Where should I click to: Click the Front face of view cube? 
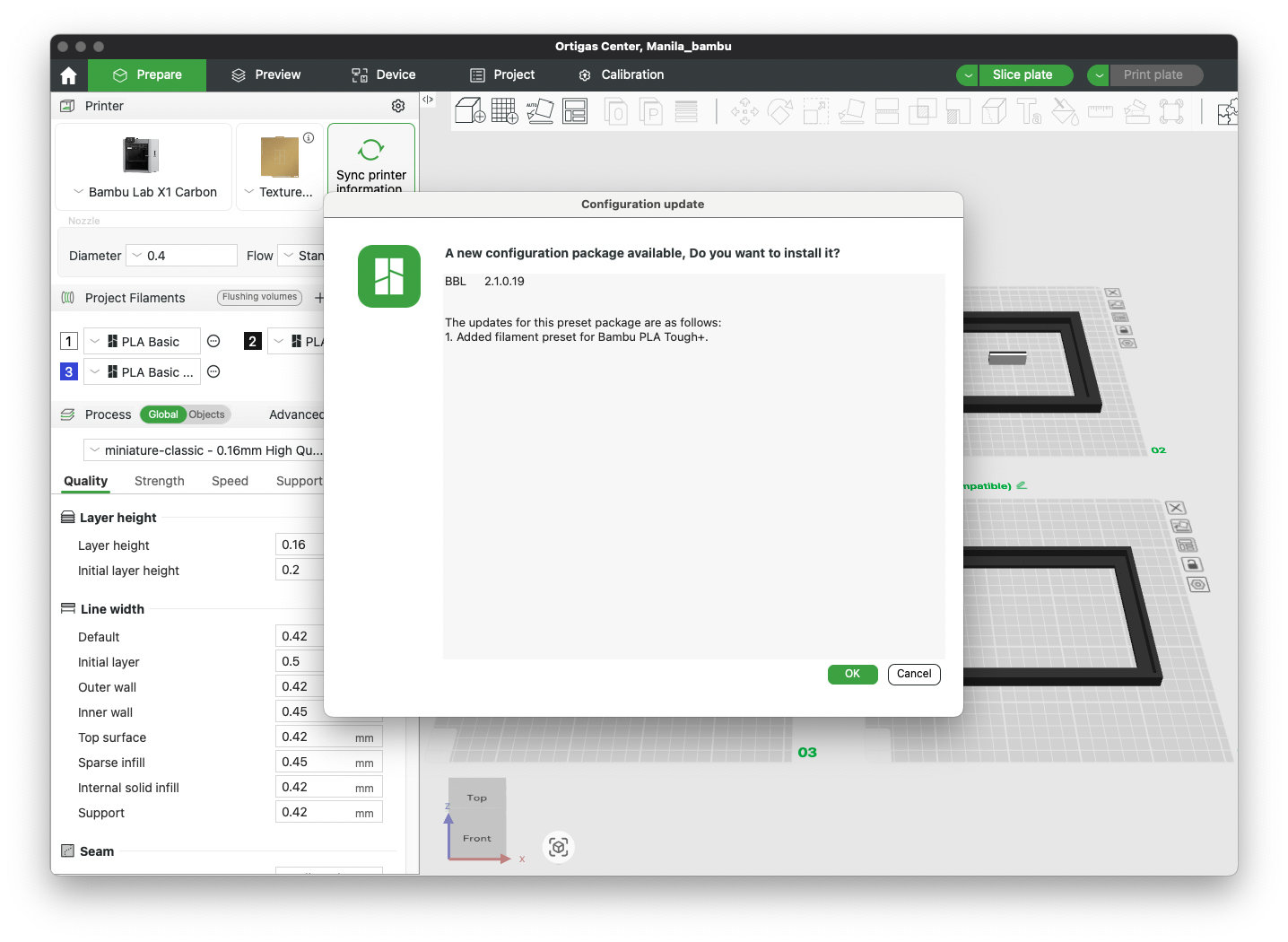tap(477, 838)
